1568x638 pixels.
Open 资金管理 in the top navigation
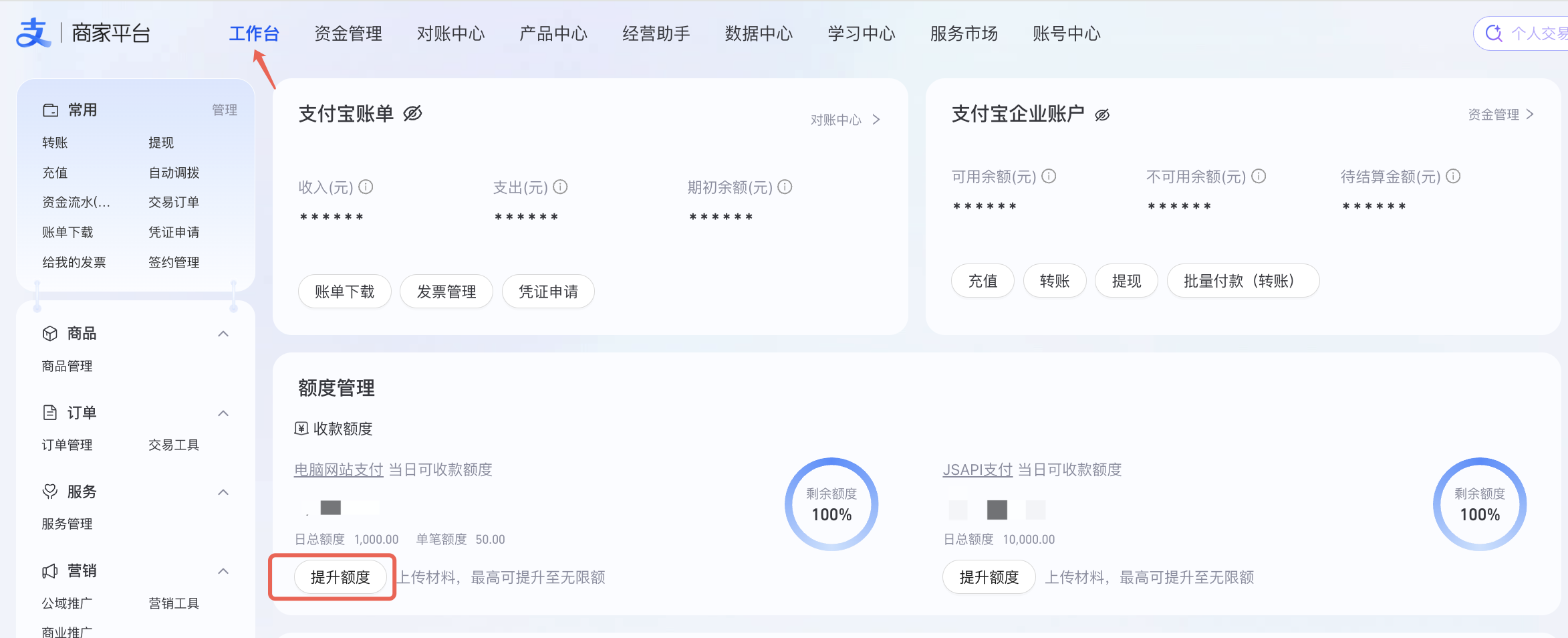pyautogui.click(x=348, y=33)
